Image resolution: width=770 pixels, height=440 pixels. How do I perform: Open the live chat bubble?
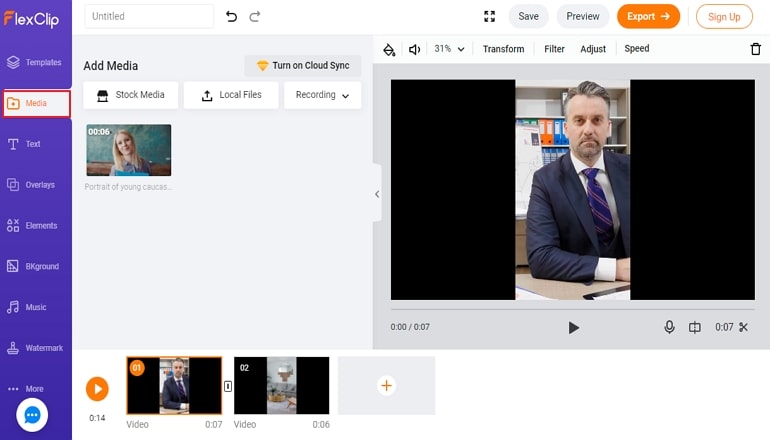[32, 415]
